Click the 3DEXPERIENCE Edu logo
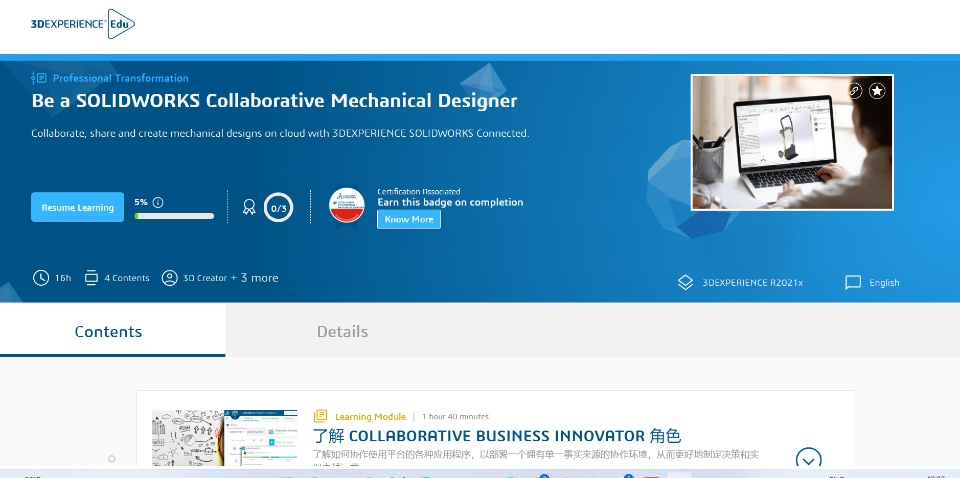The height and width of the screenshot is (478, 960). pyautogui.click(x=83, y=24)
